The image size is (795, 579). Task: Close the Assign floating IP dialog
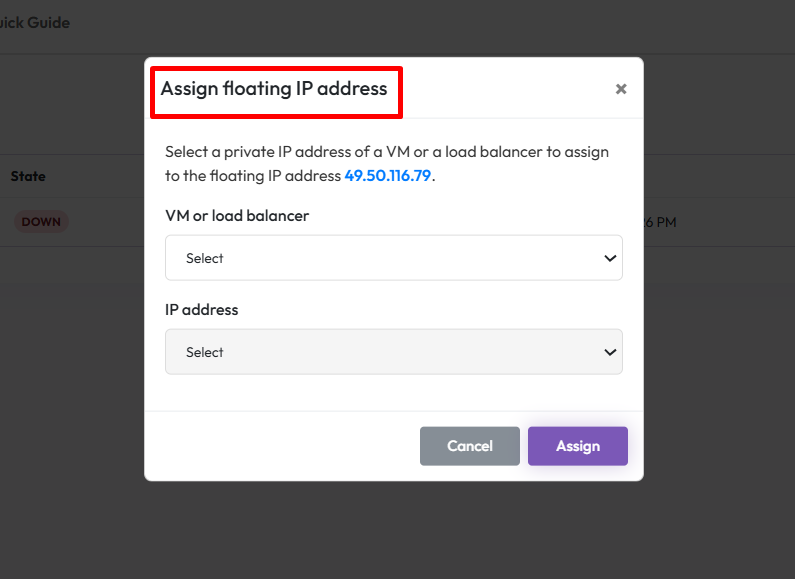pos(621,89)
